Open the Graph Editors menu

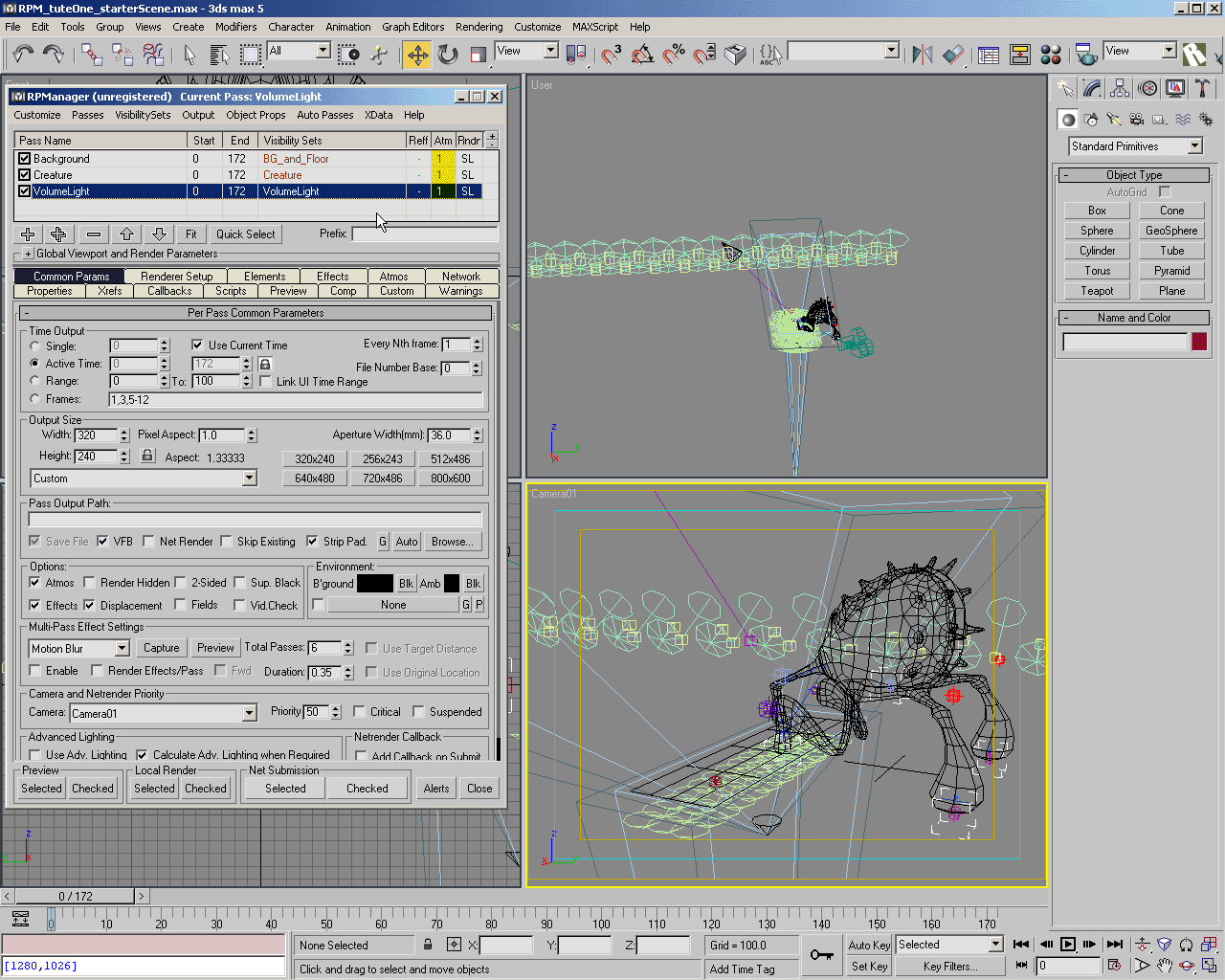(412, 27)
